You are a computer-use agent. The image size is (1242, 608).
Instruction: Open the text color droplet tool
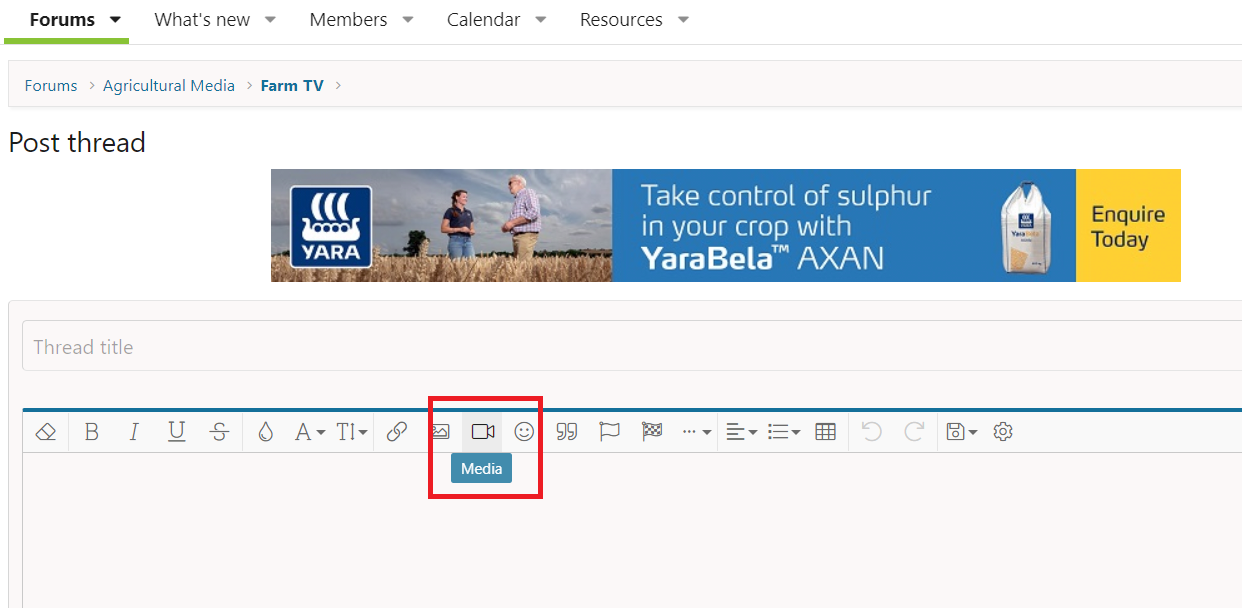(265, 432)
